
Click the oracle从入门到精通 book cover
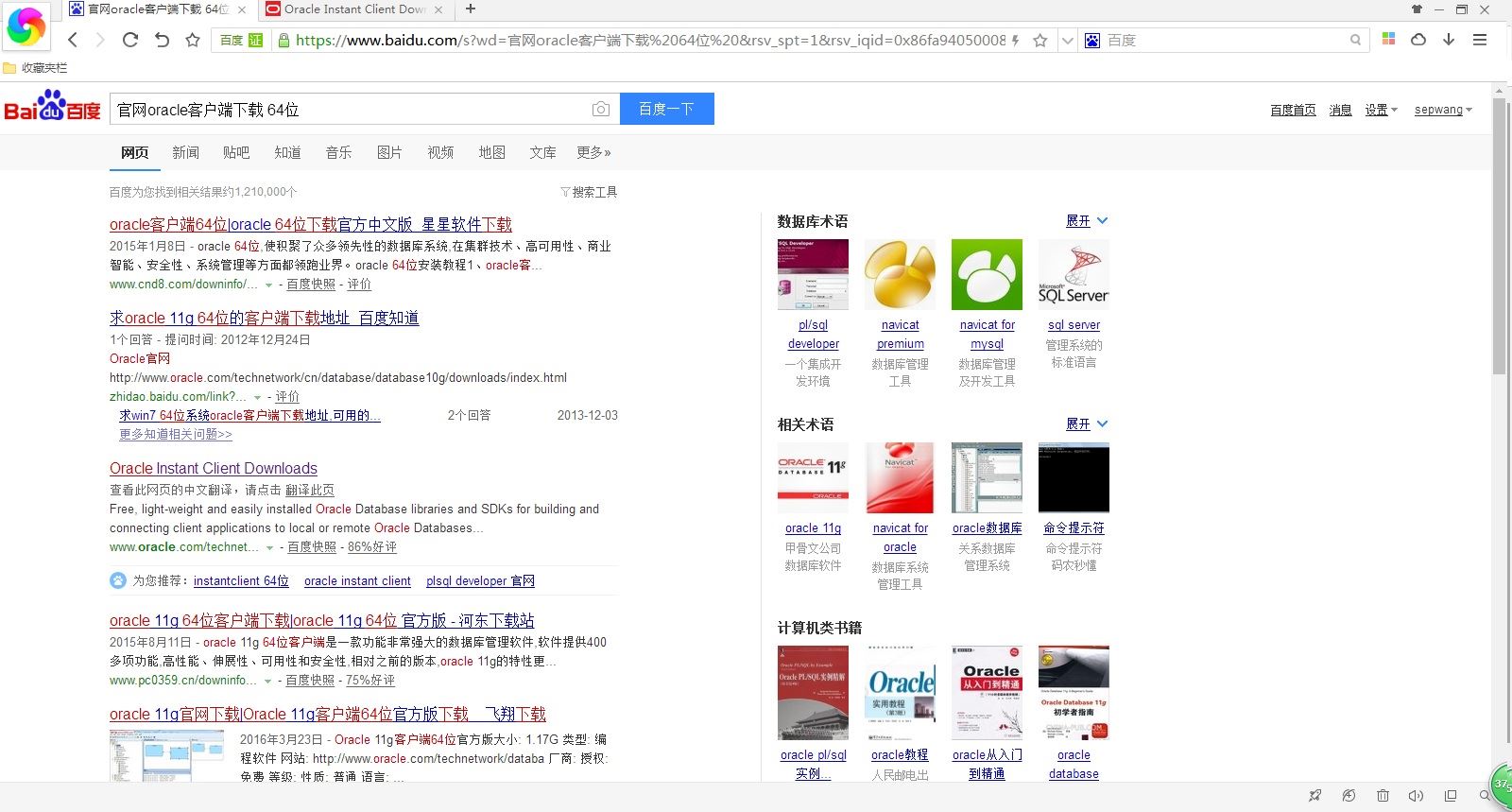987,693
